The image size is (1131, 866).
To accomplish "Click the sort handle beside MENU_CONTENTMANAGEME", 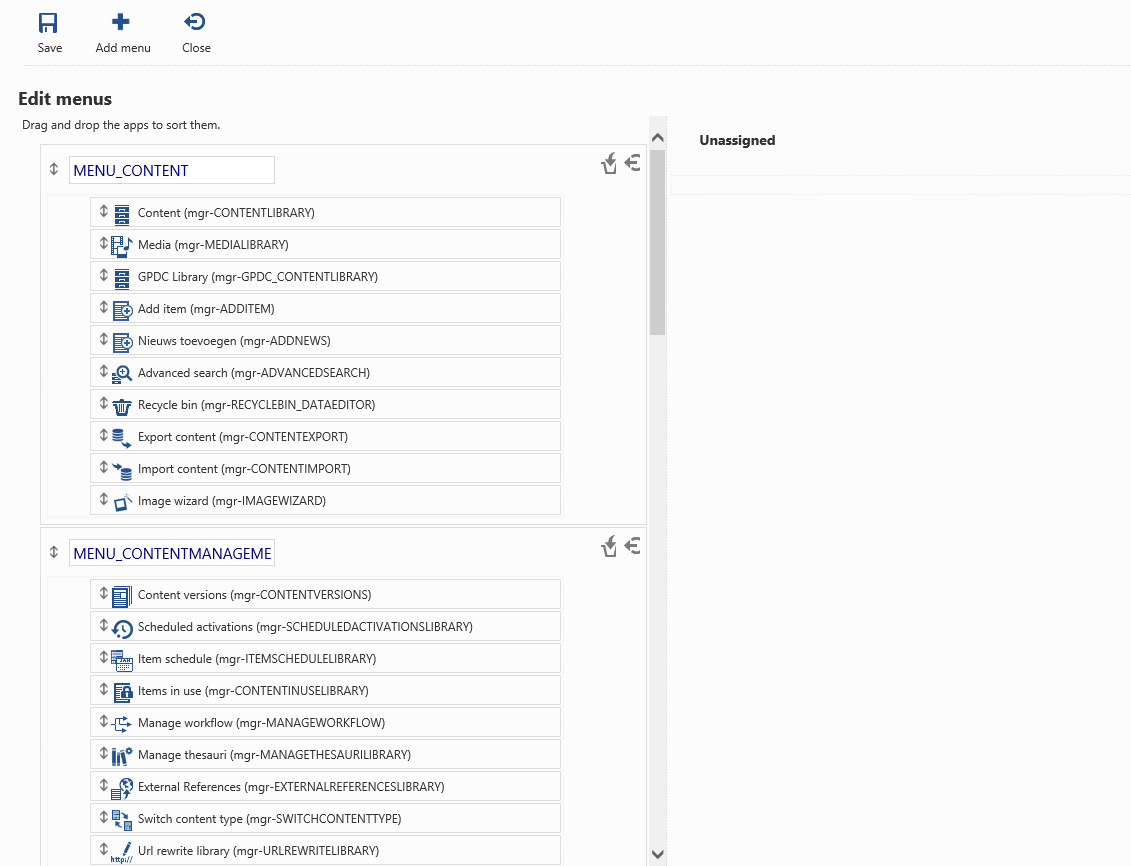I will (x=53, y=552).
